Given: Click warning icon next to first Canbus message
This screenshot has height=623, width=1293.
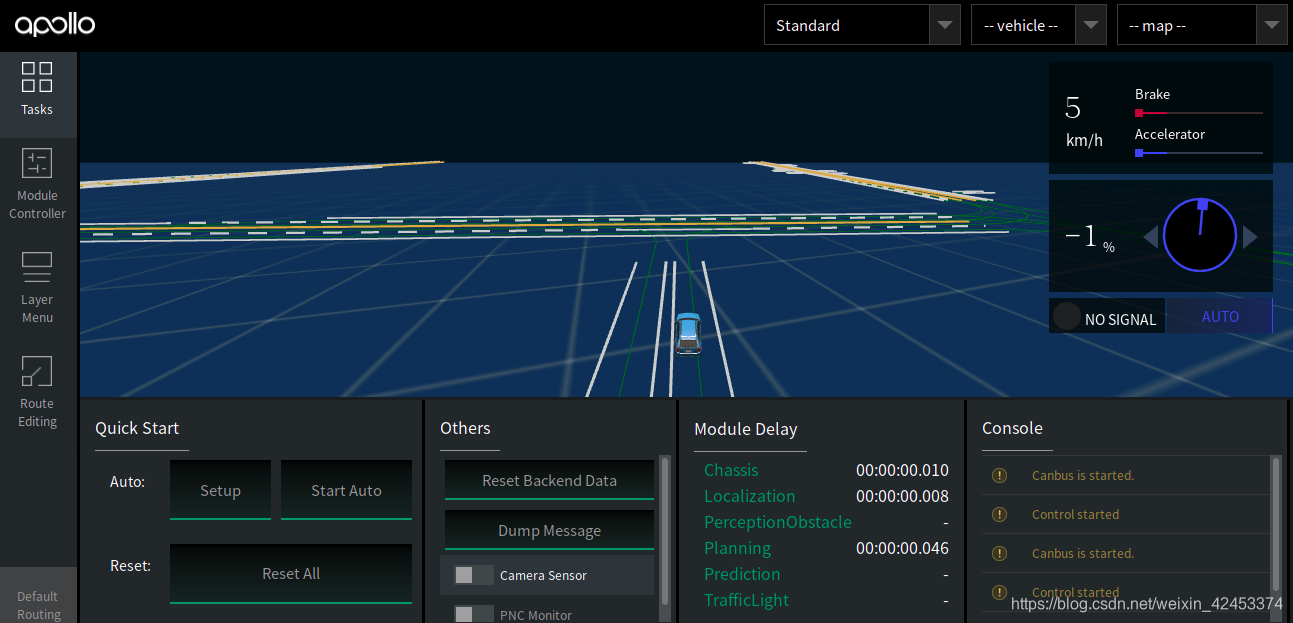Looking at the screenshot, I should coord(999,475).
